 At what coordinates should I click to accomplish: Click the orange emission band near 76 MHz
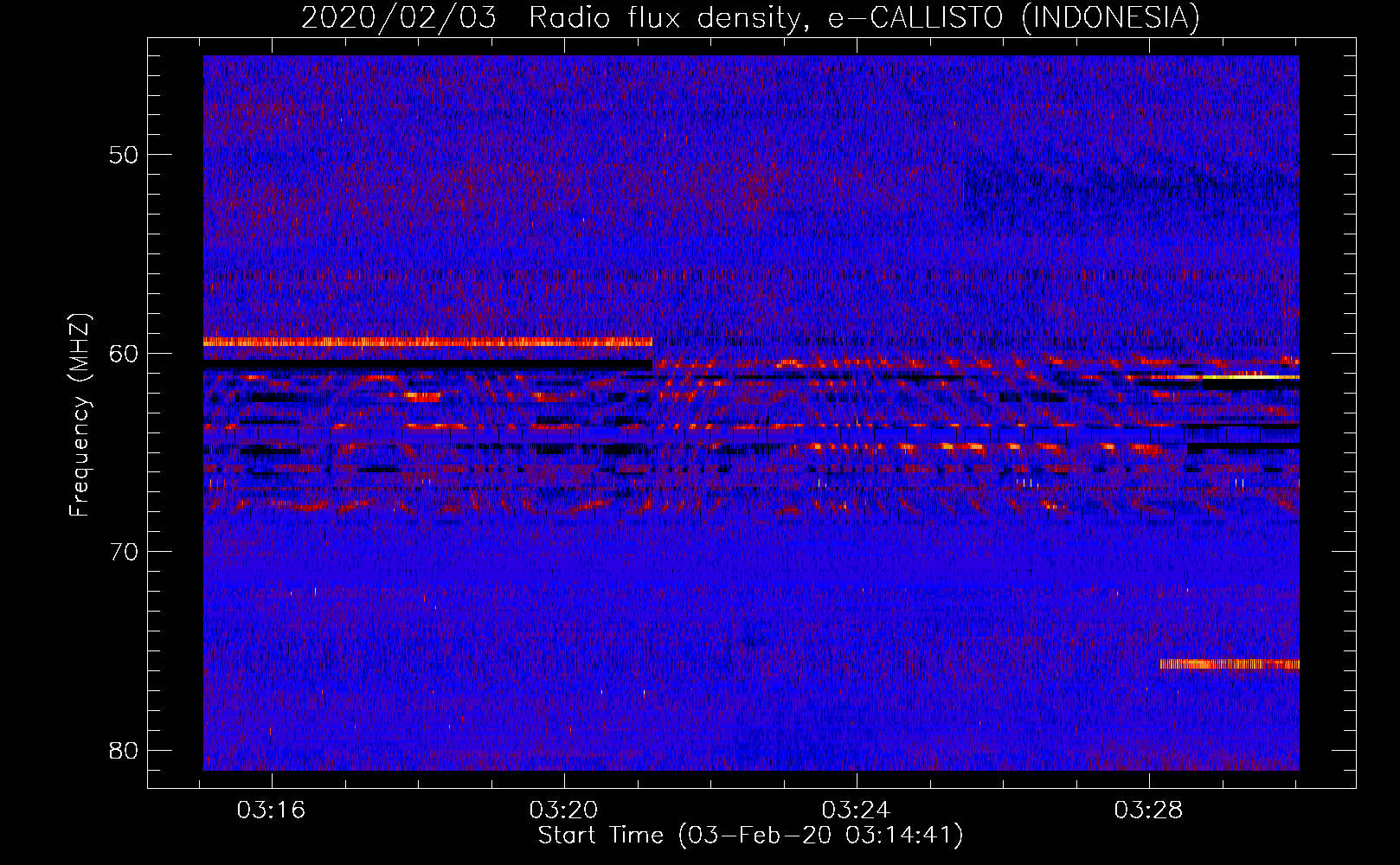[x=1230, y=664]
